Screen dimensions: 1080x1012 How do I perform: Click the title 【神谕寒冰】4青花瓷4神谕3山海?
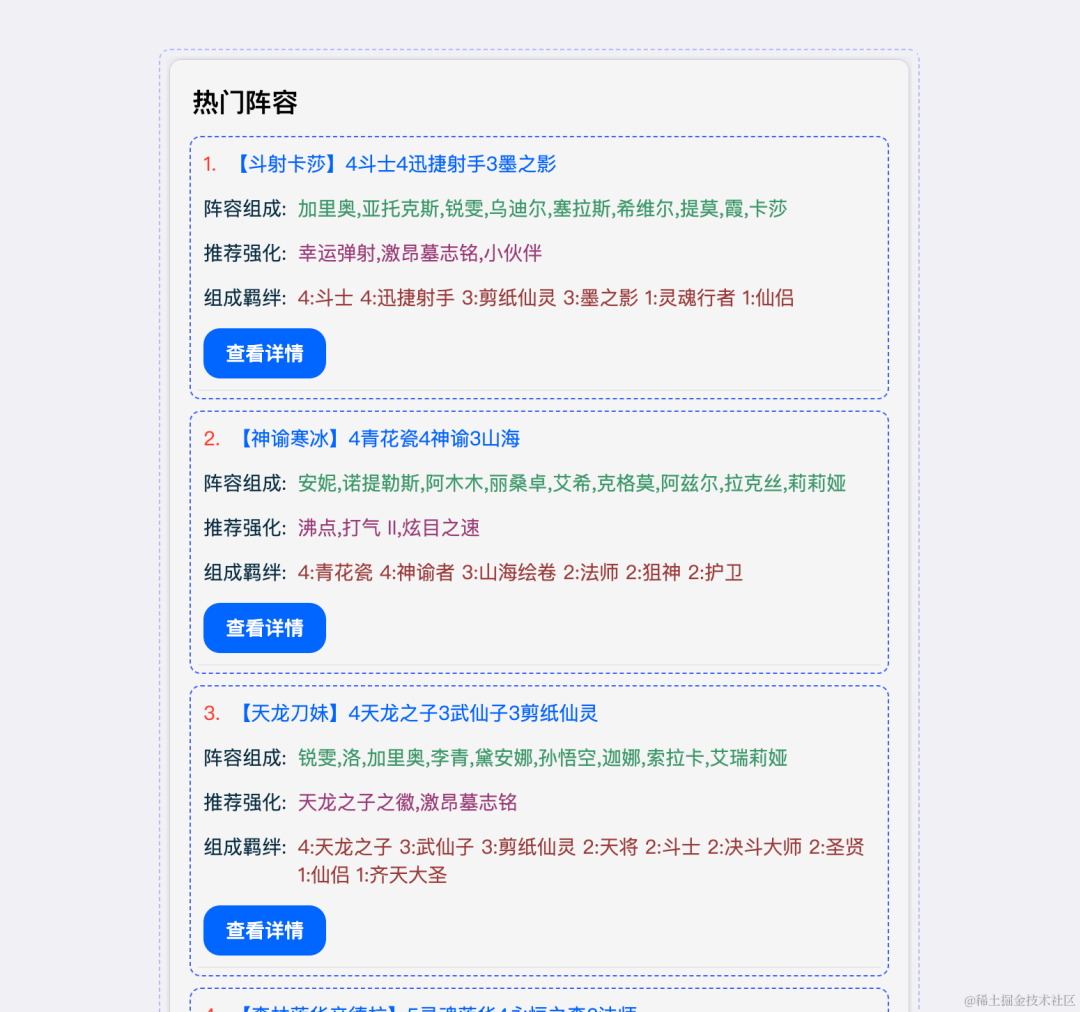pyautogui.click(x=377, y=439)
